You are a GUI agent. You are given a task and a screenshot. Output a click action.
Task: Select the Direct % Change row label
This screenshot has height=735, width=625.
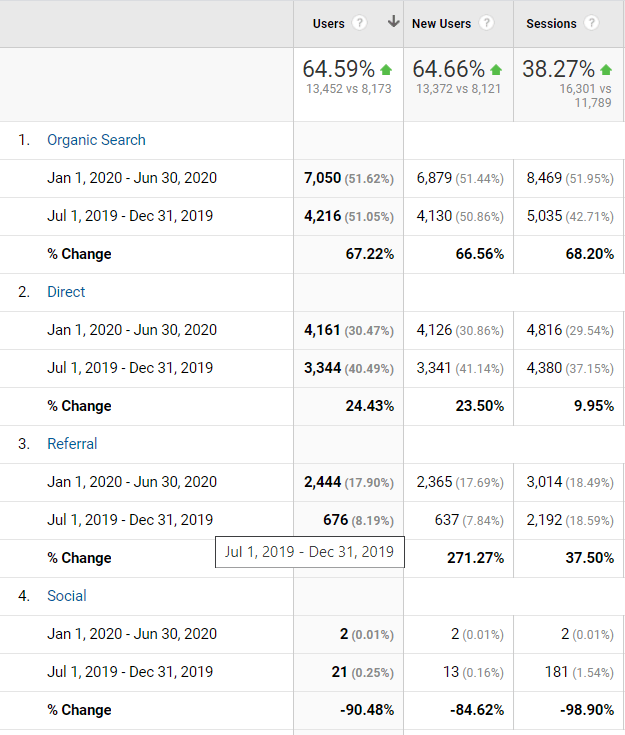79,406
